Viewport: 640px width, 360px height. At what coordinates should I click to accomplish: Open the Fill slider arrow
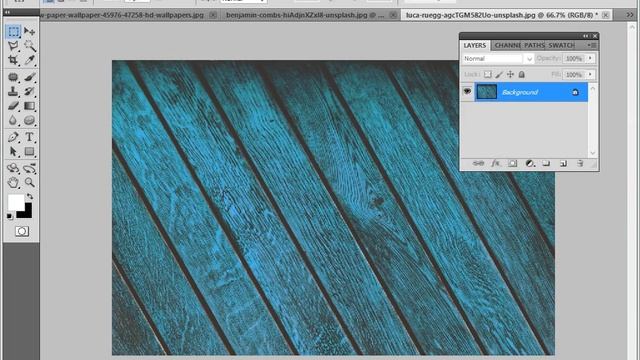[x=590, y=75]
